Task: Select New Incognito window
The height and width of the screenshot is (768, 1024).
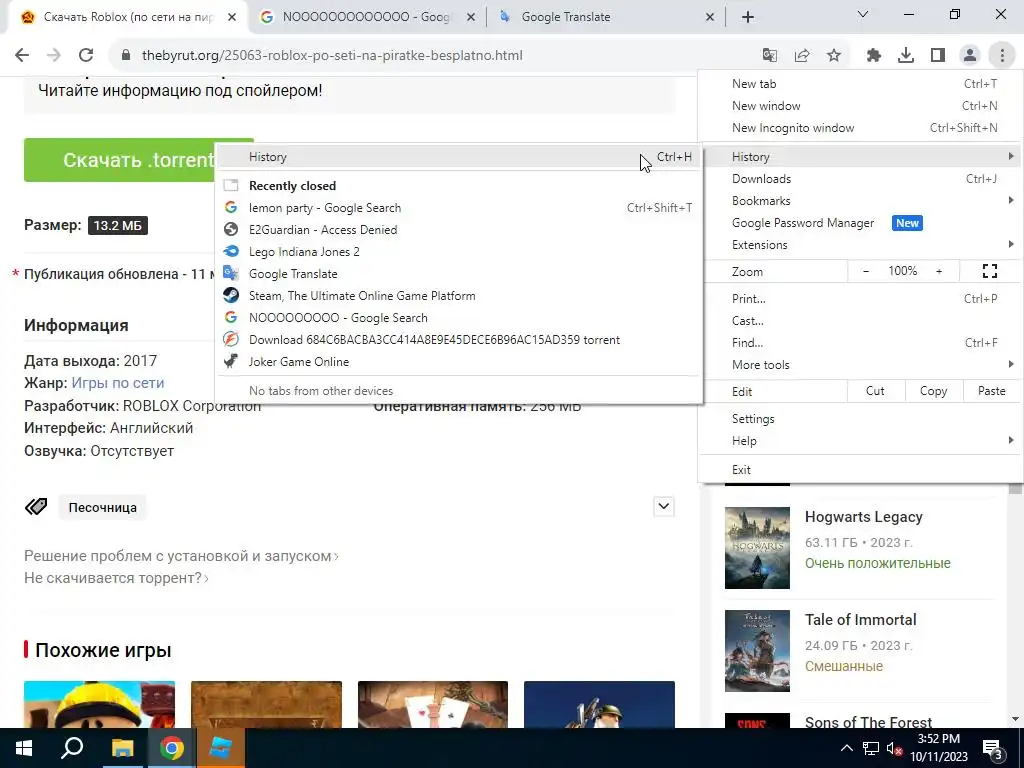Action: point(860,128)
